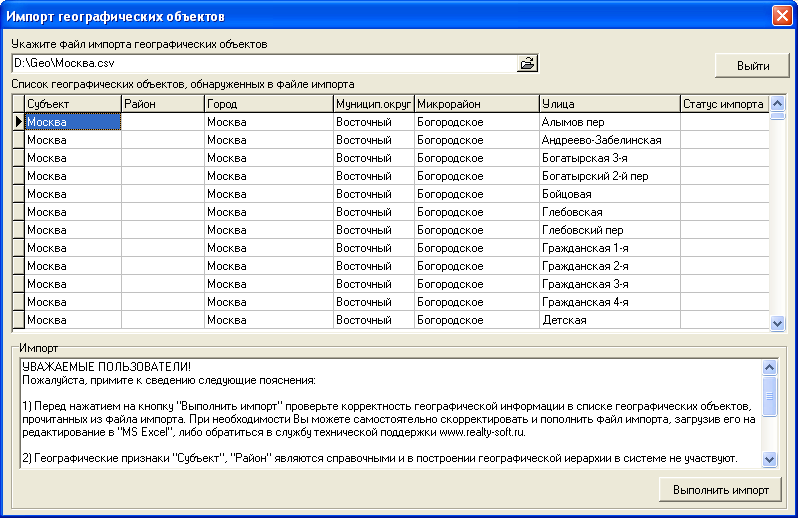Select the Алымов пер street cell
The width and height of the screenshot is (798, 518).
610,122
